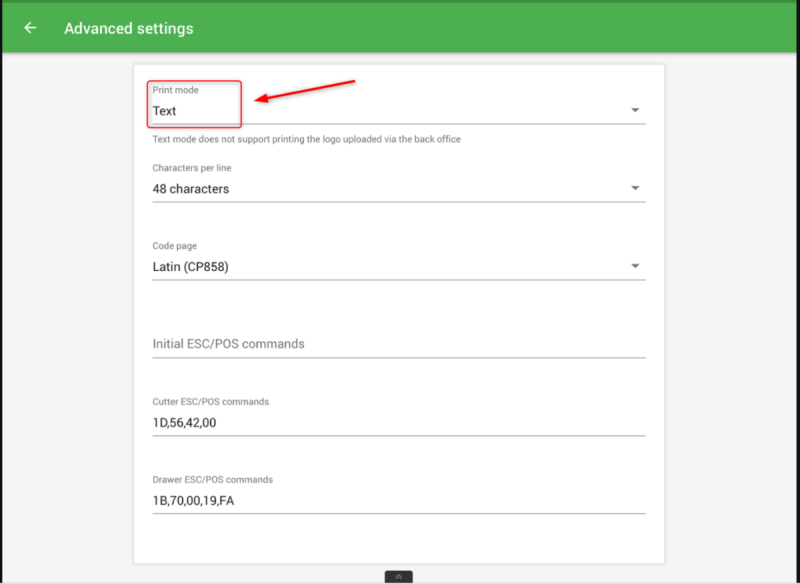
Task: Click the '48 characters' selection
Action: coord(191,189)
